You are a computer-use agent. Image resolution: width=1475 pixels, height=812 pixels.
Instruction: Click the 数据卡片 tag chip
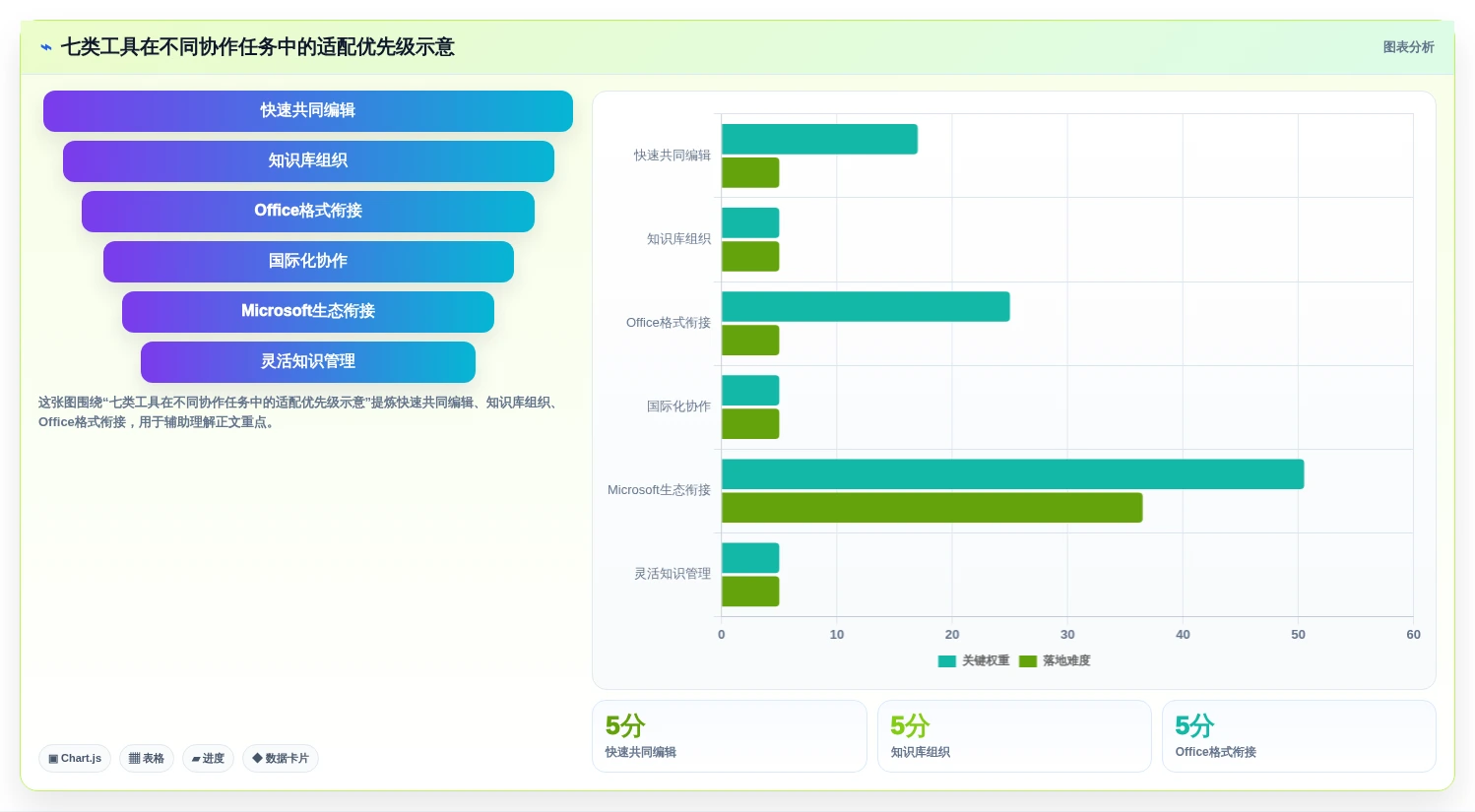coord(281,759)
